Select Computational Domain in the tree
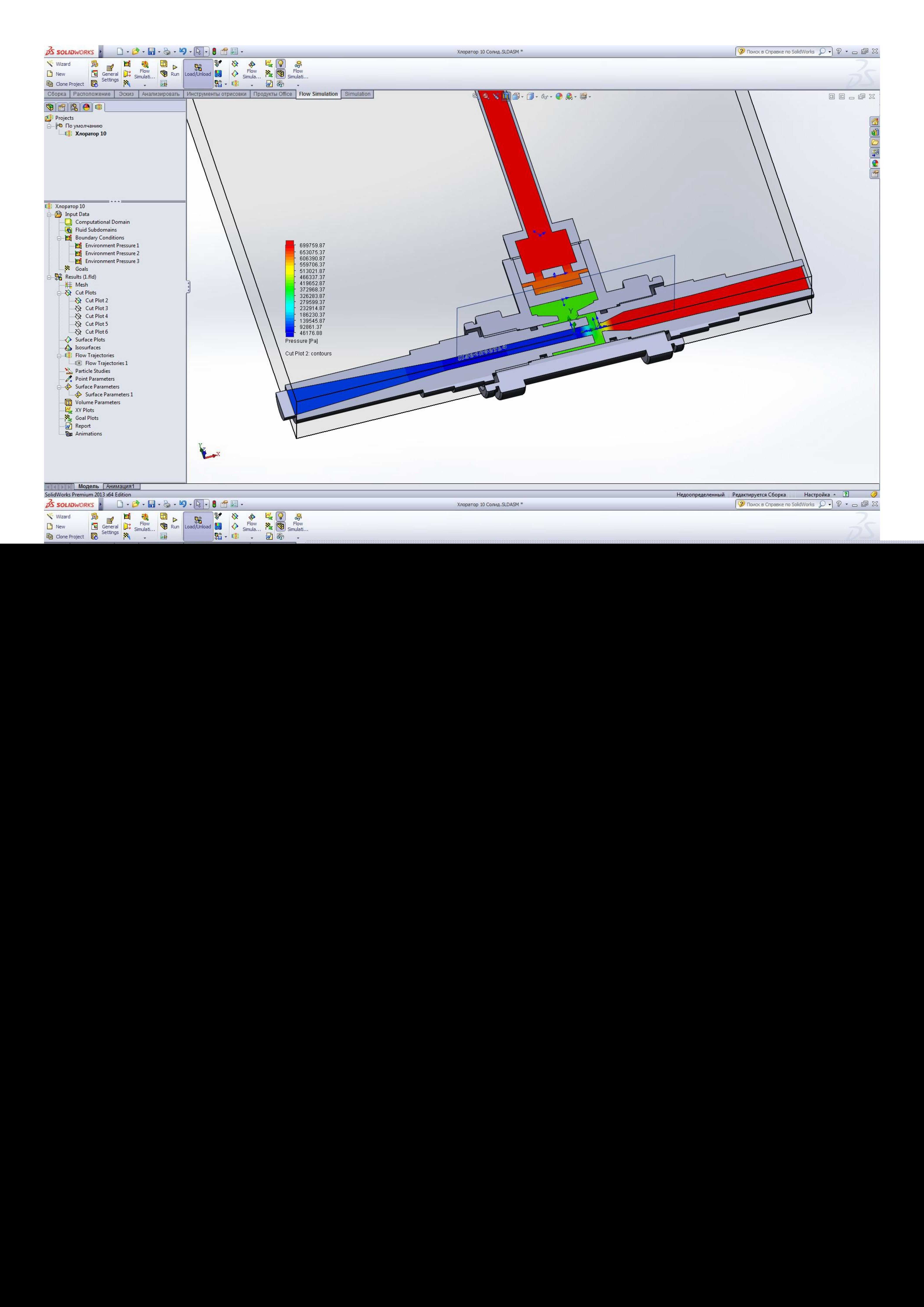This screenshot has height=1307, width=924. tap(97, 222)
